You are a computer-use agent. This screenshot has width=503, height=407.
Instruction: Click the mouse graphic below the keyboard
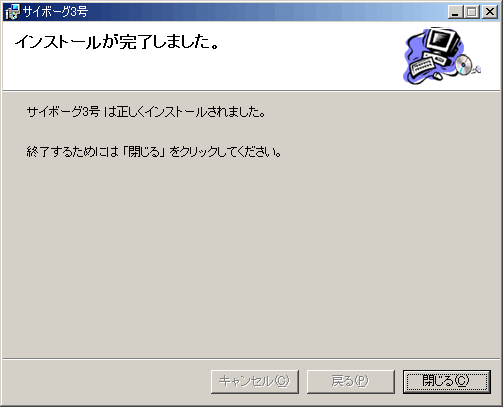(438, 76)
